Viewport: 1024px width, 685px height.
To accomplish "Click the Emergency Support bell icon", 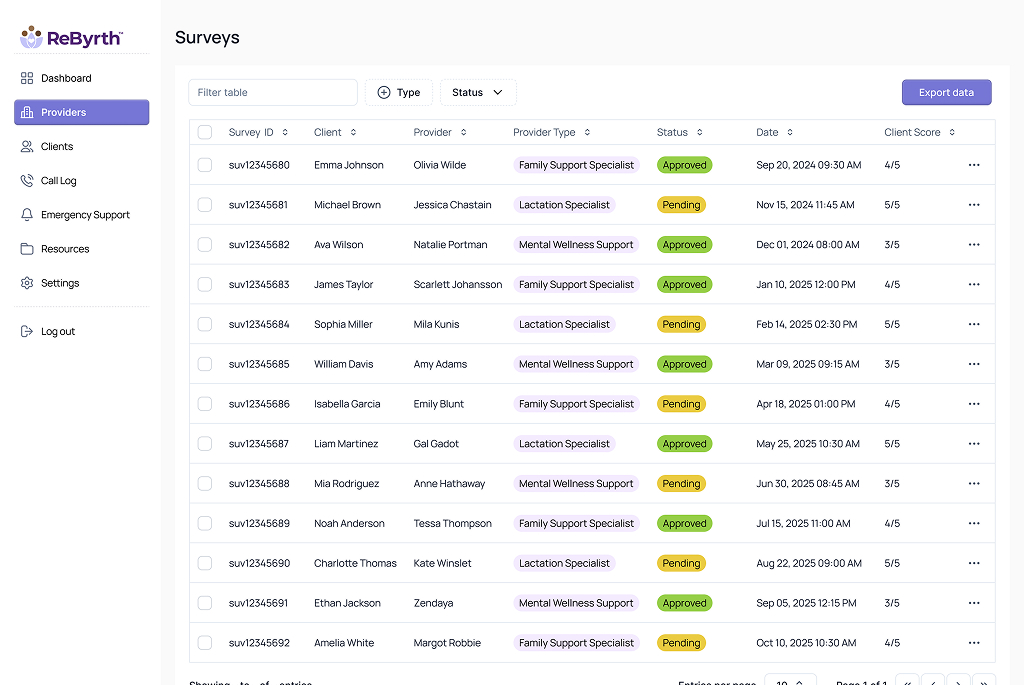I will (x=27, y=215).
